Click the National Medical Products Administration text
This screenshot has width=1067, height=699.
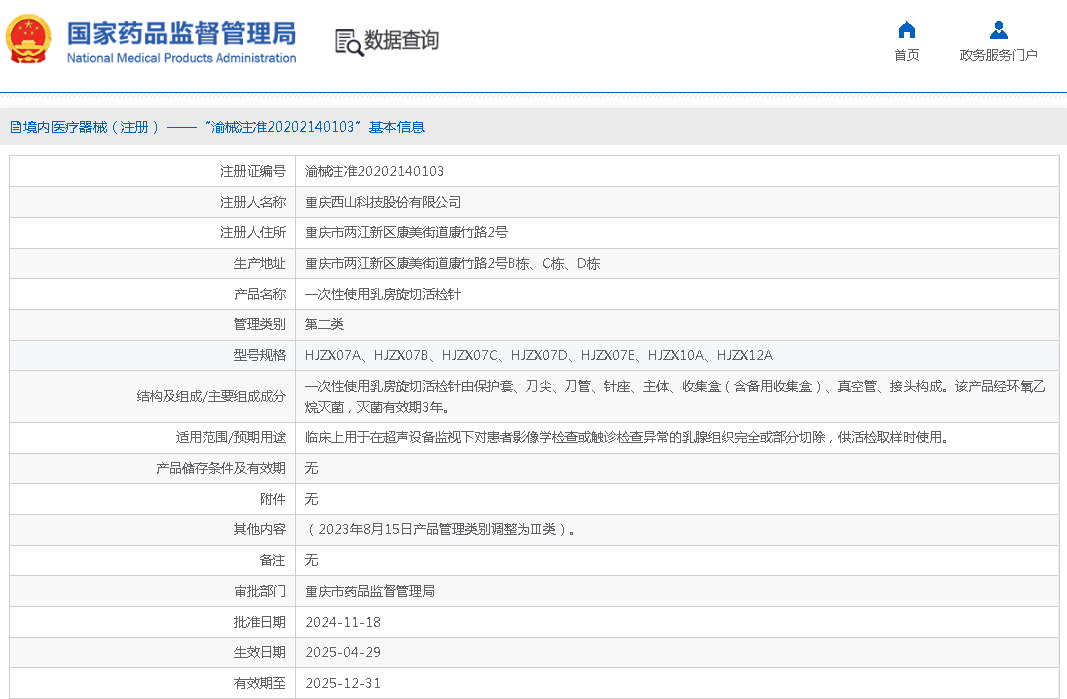[181, 58]
